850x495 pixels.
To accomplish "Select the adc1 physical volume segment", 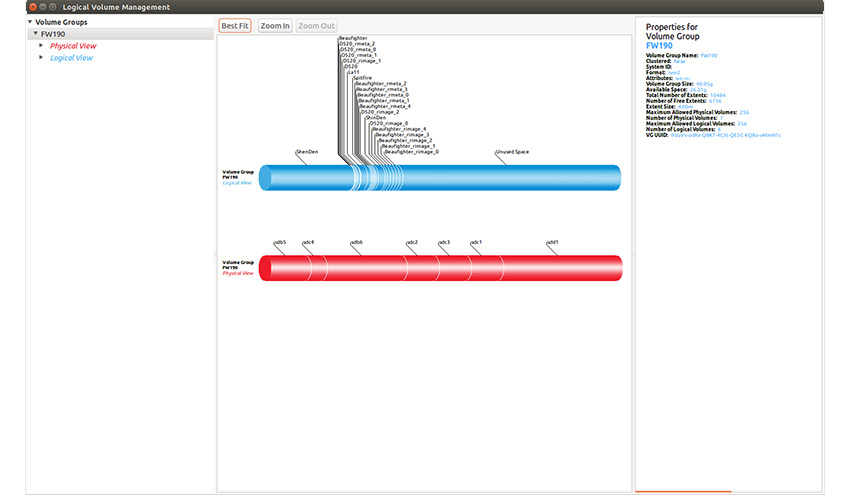I will pyautogui.click(x=484, y=268).
